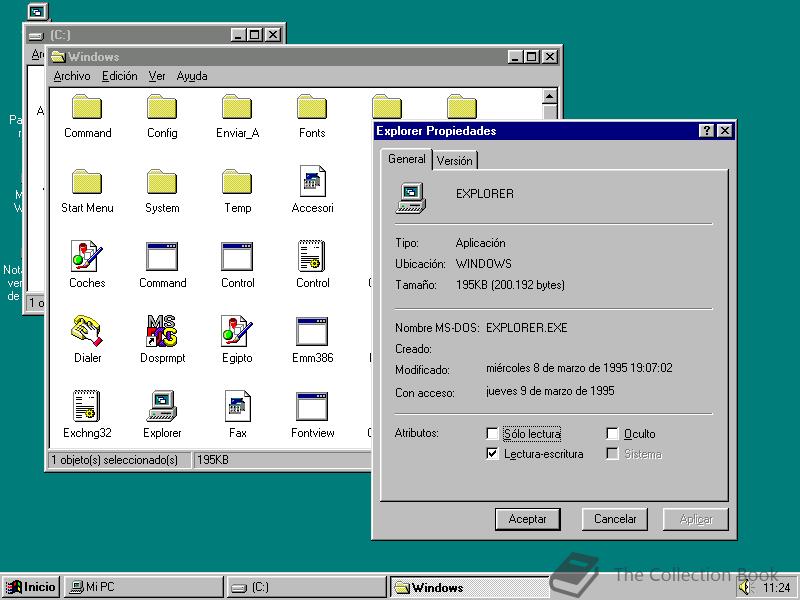The image size is (800, 600).
Task: Click the help question mark button
Action: pos(707,131)
